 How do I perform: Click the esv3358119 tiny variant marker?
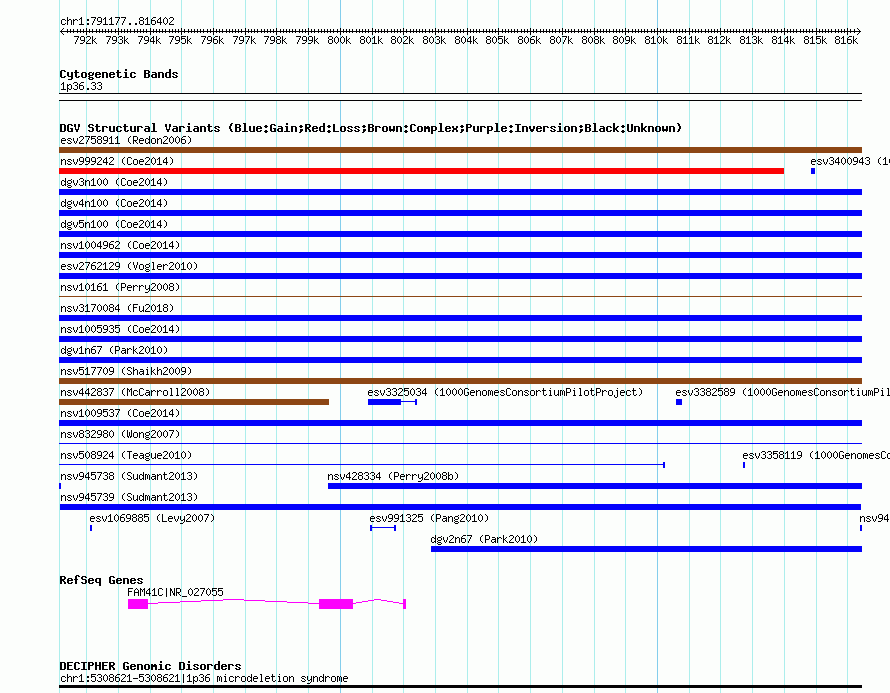click(744, 465)
